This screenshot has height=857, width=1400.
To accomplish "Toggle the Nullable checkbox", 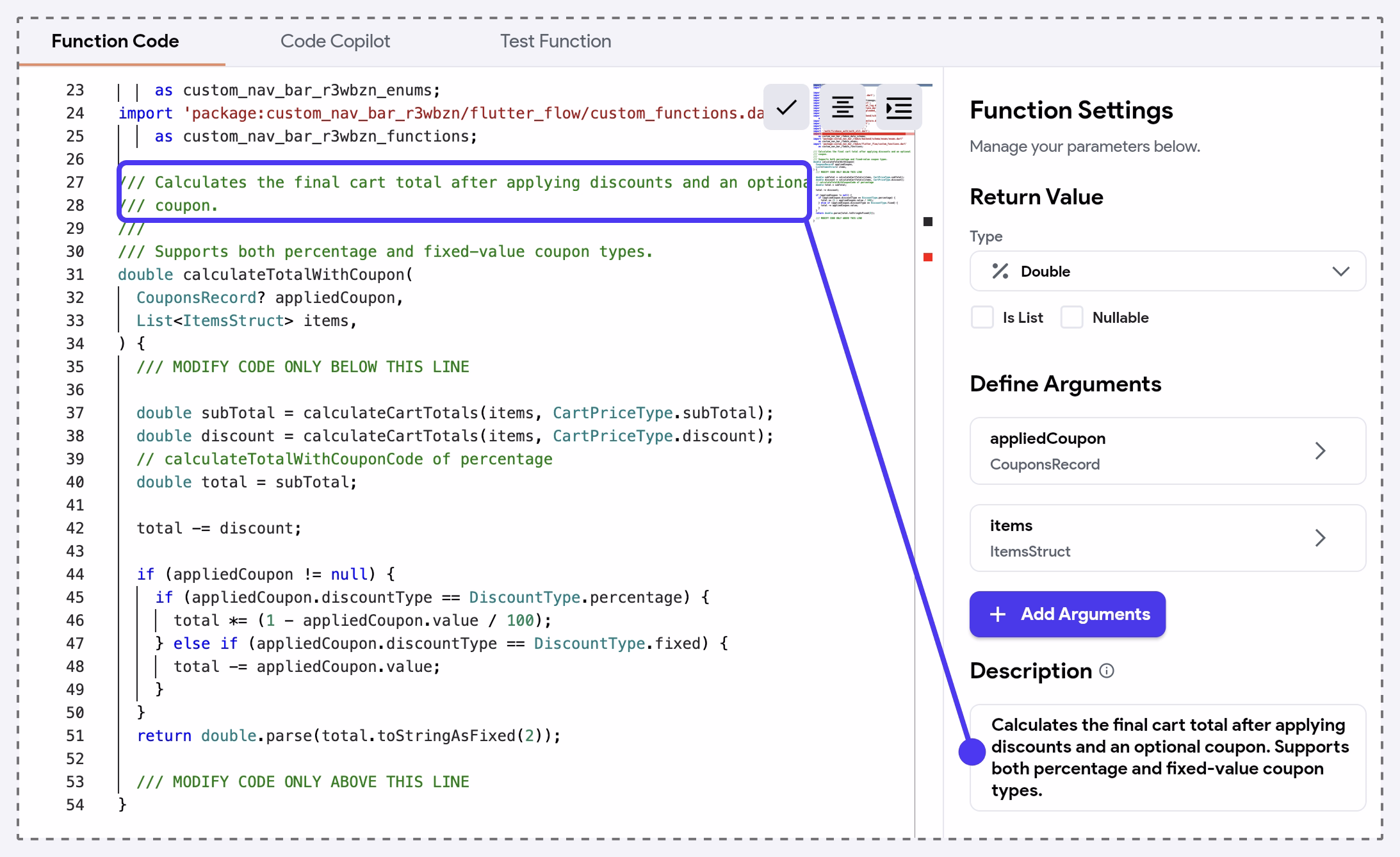I will coord(1071,317).
